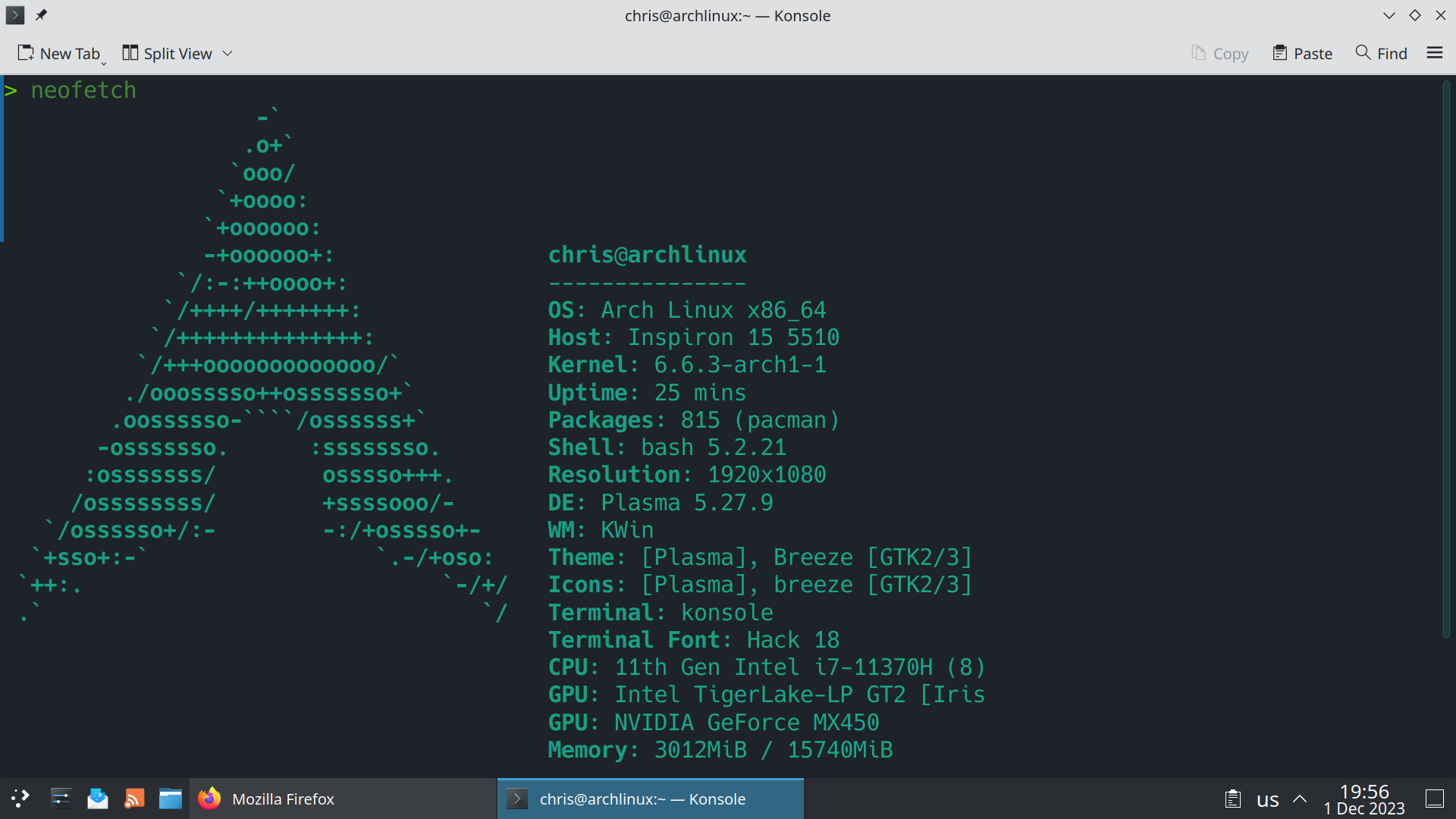
Task: Close the Konsole window
Action: coord(1441,15)
